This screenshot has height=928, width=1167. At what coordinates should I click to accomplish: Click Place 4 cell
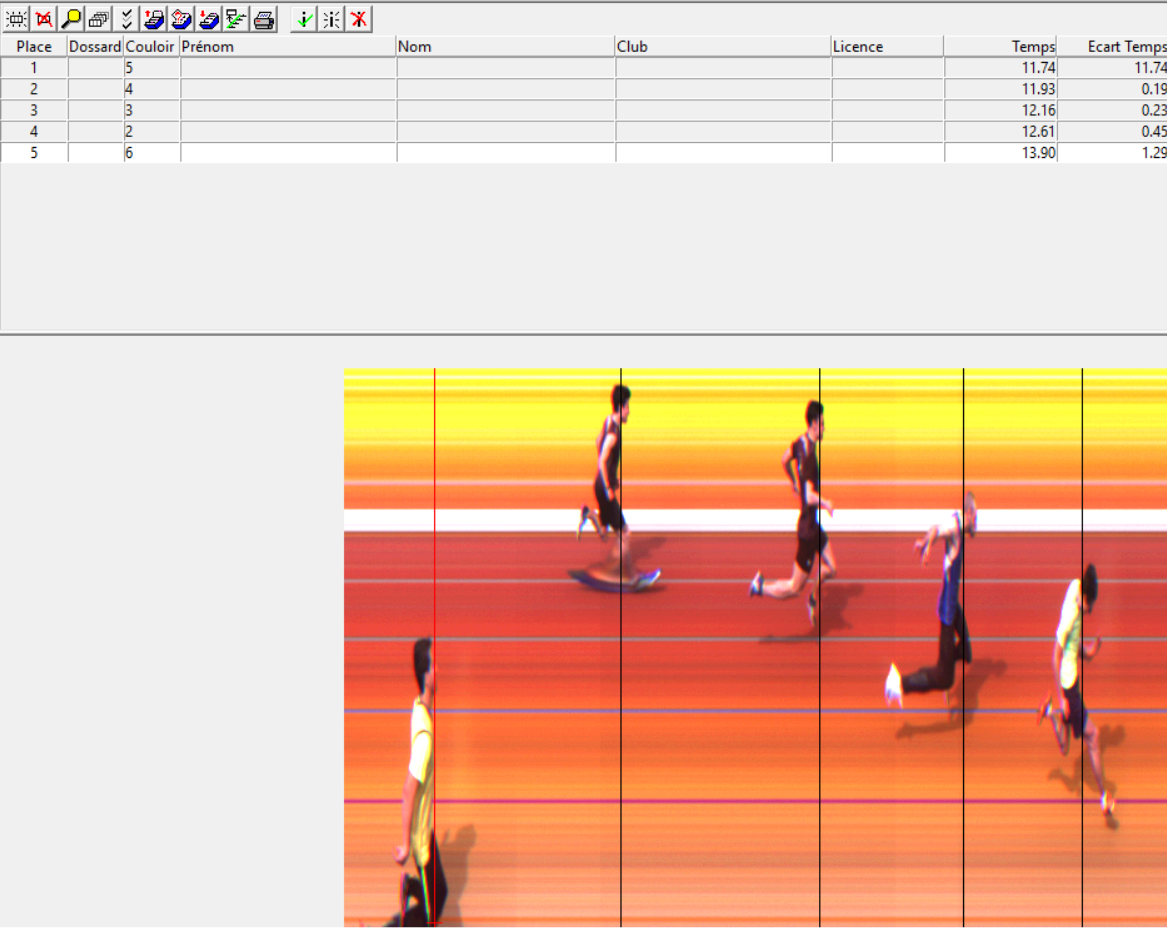pos(33,131)
